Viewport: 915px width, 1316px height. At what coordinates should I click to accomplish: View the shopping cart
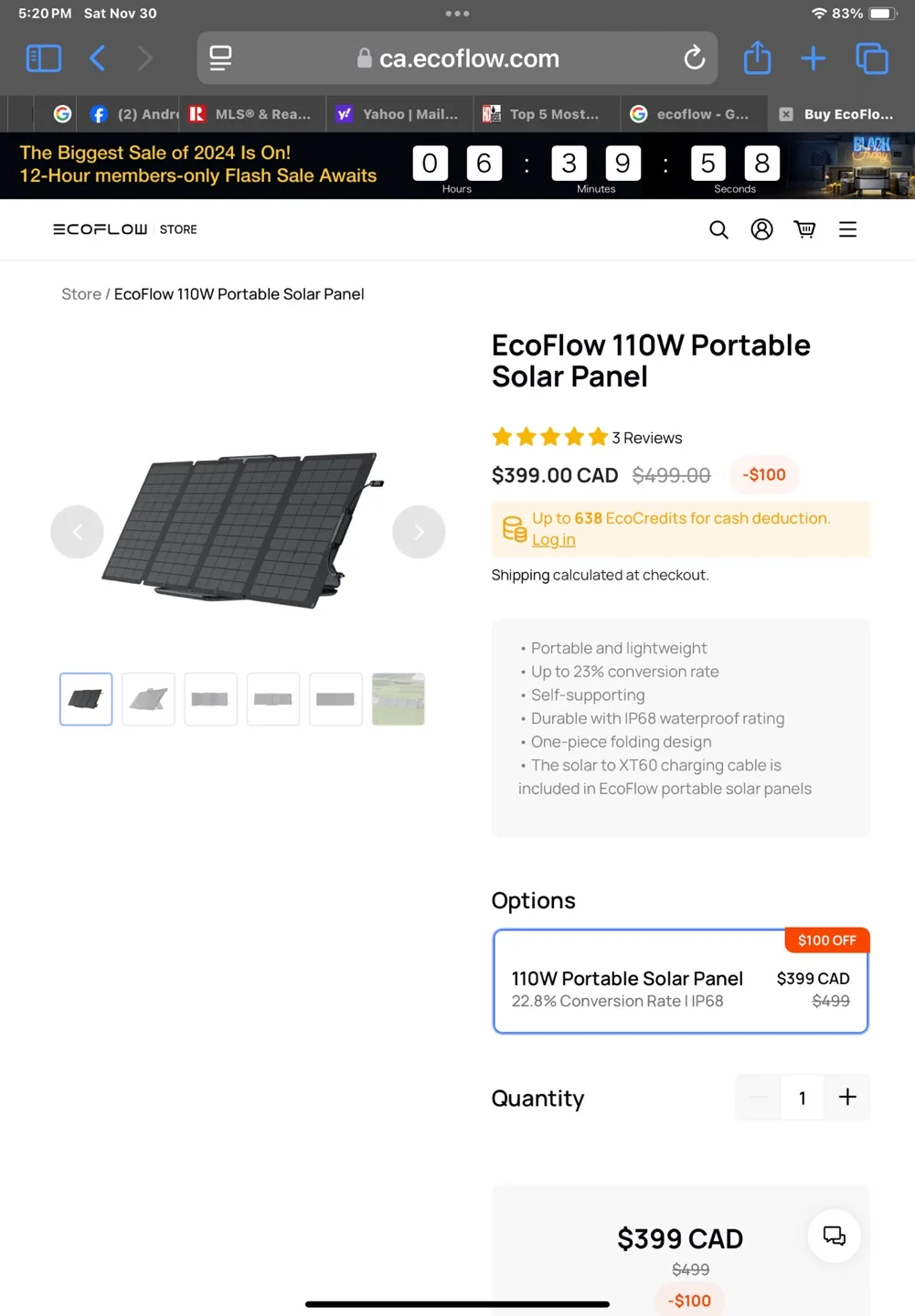coord(804,229)
